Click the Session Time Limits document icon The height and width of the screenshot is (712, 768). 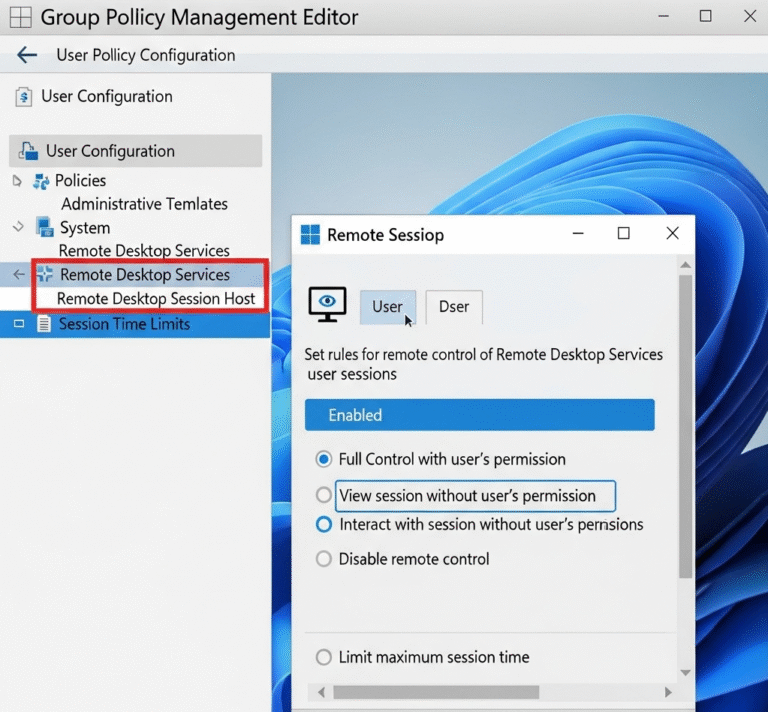coord(44,324)
